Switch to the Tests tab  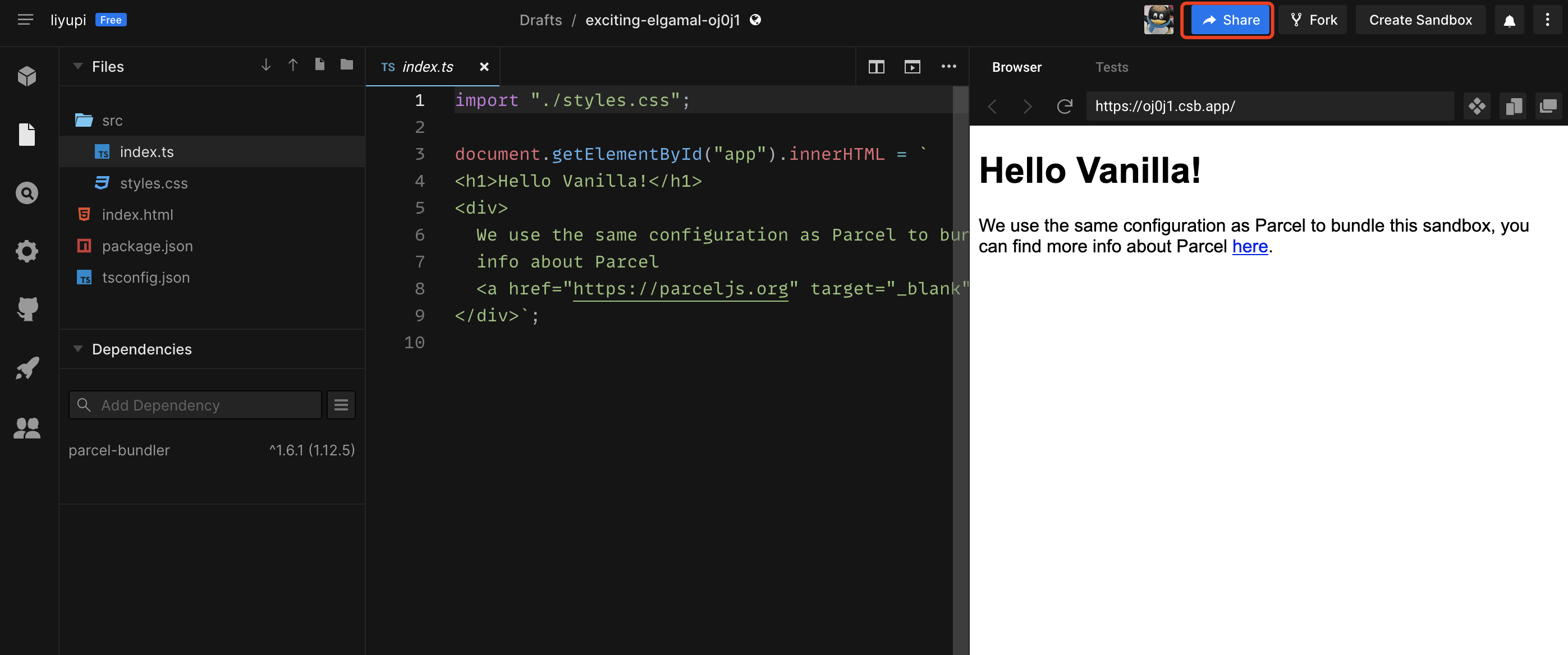click(x=1113, y=66)
